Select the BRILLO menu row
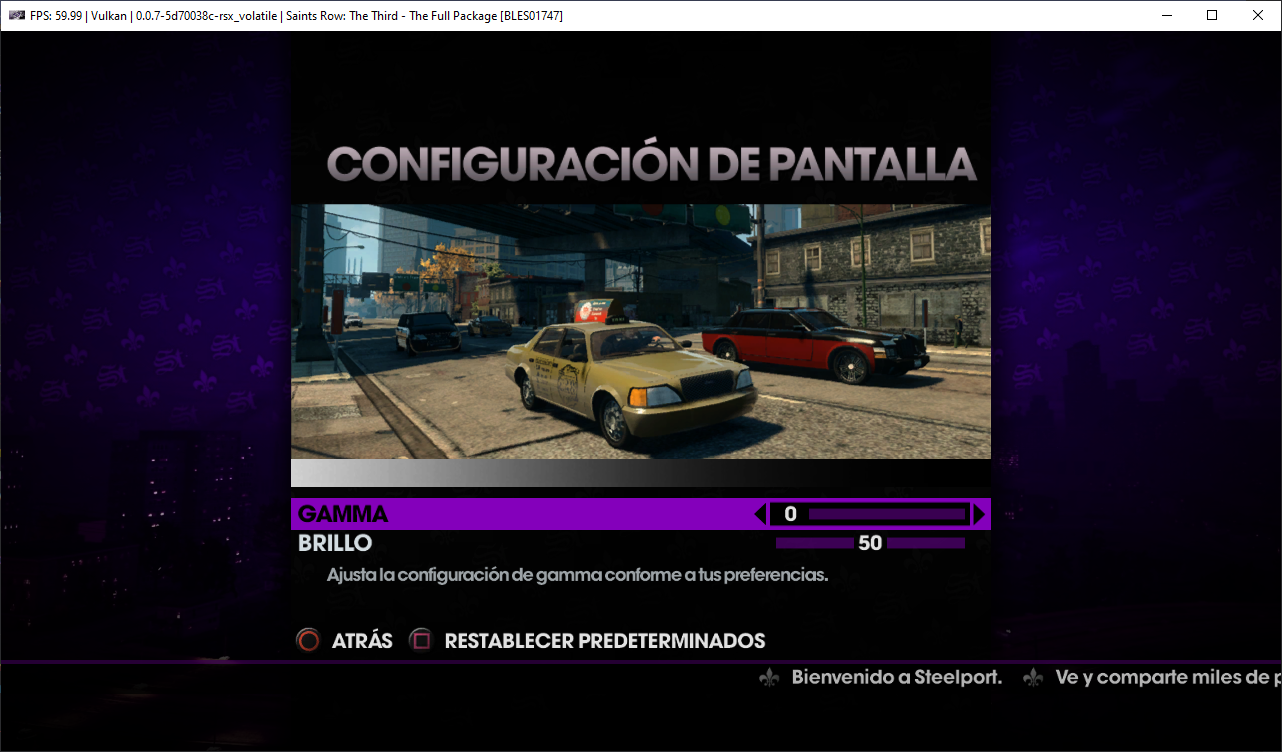 [x=641, y=543]
